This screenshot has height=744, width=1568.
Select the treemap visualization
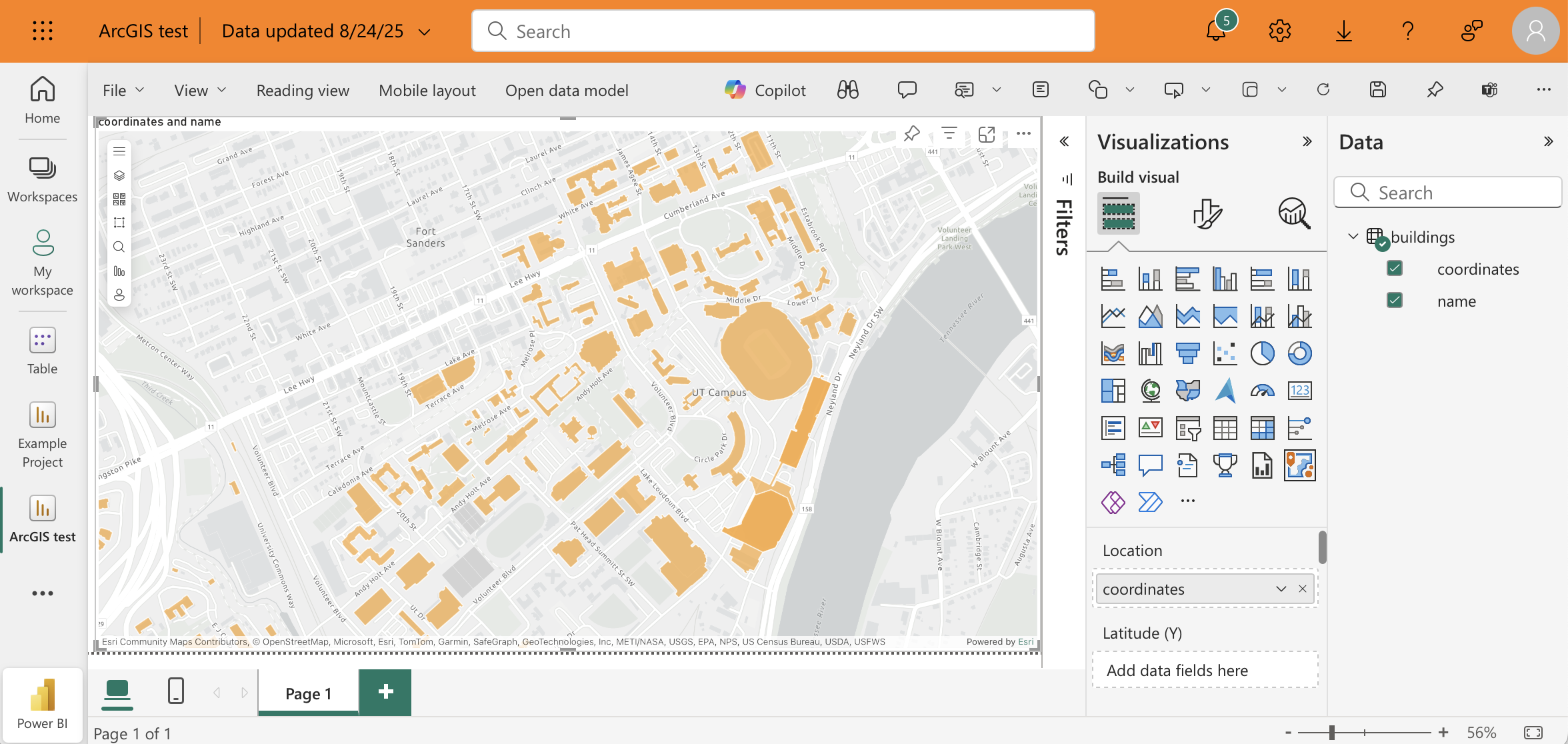1113,391
